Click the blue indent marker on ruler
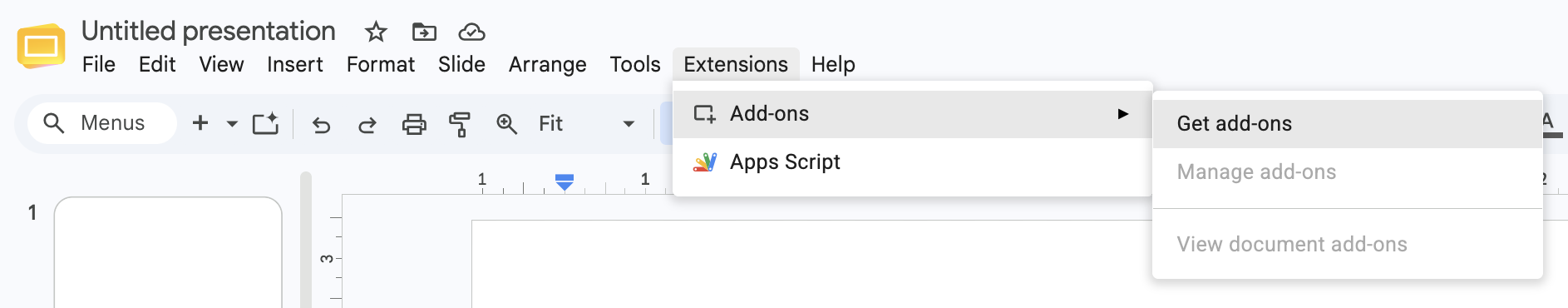 coord(565,181)
